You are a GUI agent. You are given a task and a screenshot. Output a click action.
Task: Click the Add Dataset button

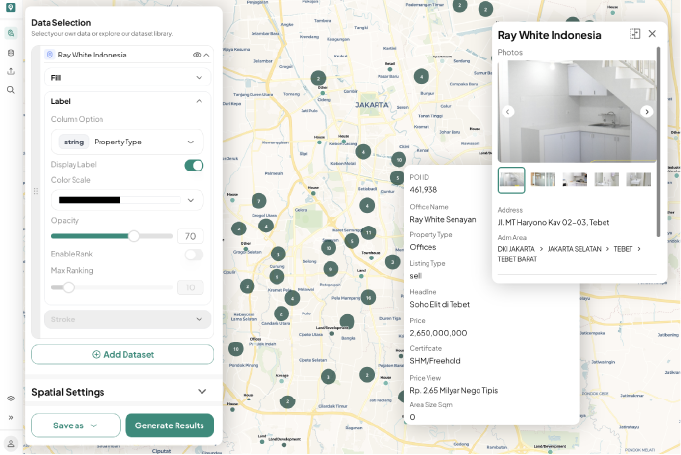[x=122, y=354]
